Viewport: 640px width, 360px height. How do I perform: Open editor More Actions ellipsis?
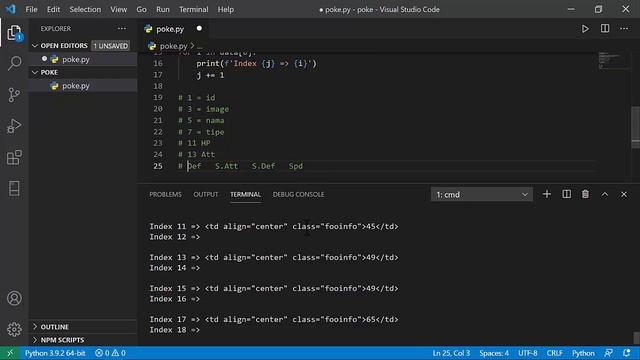[624, 29]
